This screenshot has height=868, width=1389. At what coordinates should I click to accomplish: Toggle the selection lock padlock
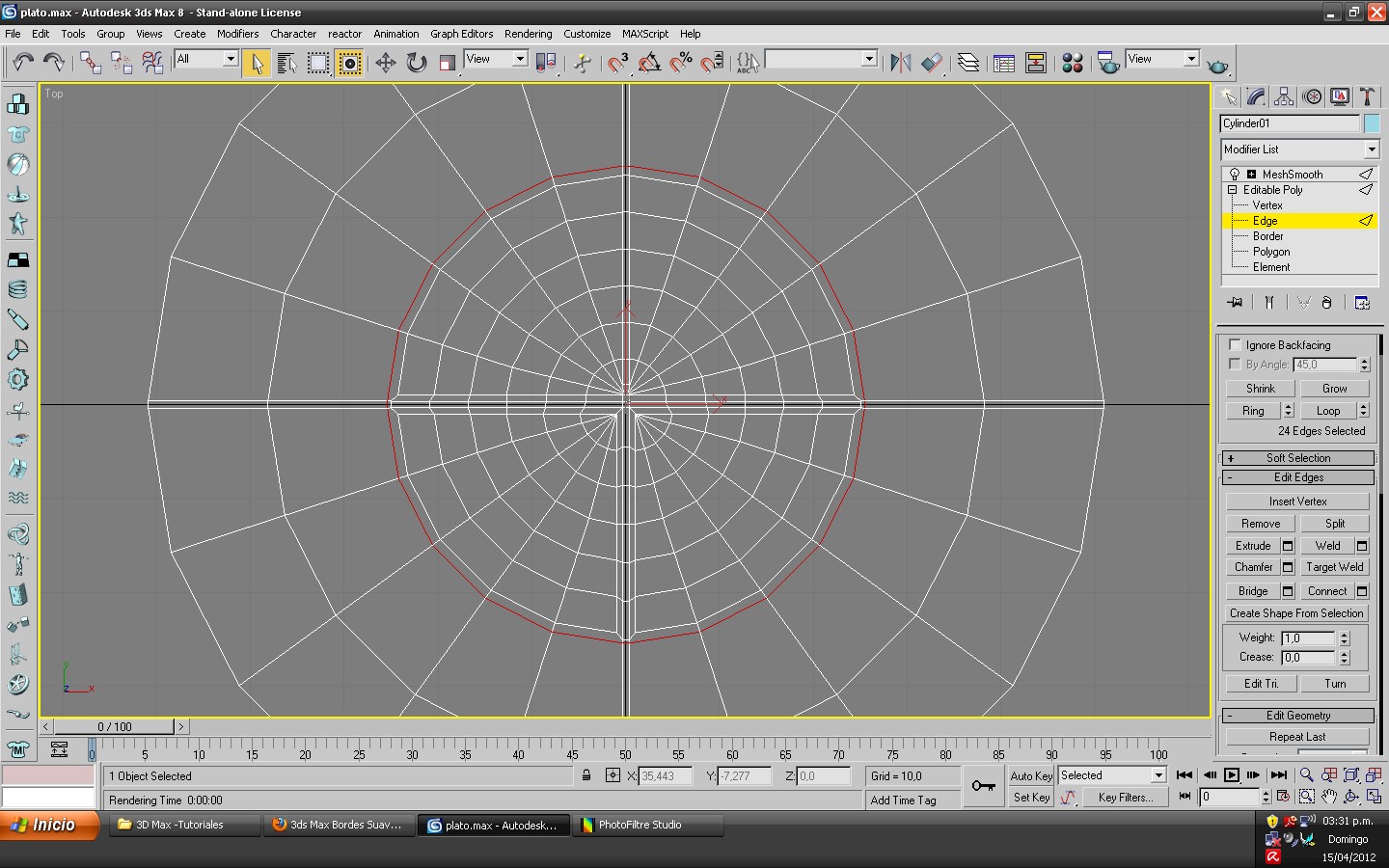click(586, 775)
